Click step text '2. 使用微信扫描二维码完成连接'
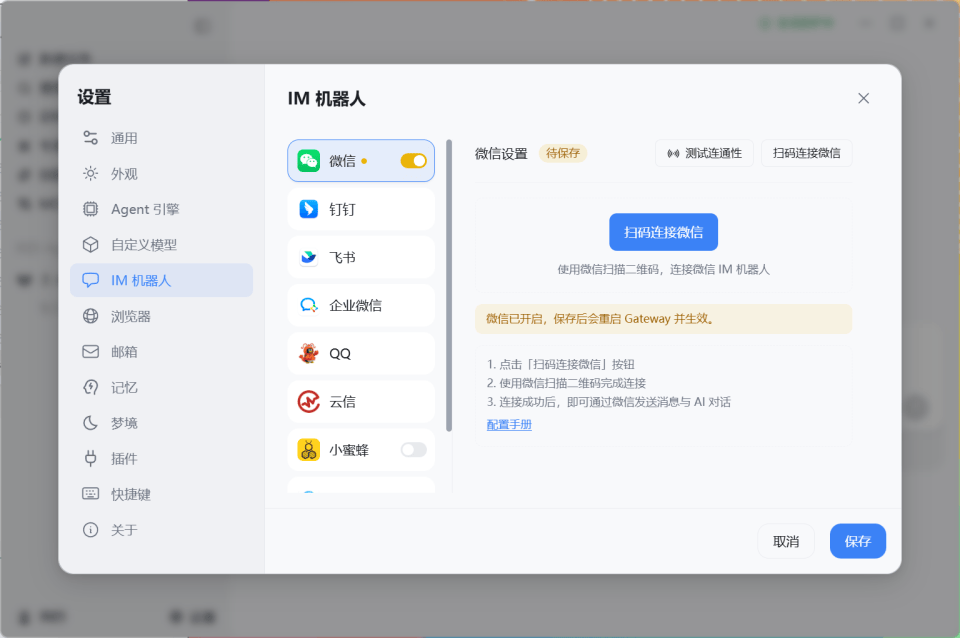960x638 pixels. point(566,383)
